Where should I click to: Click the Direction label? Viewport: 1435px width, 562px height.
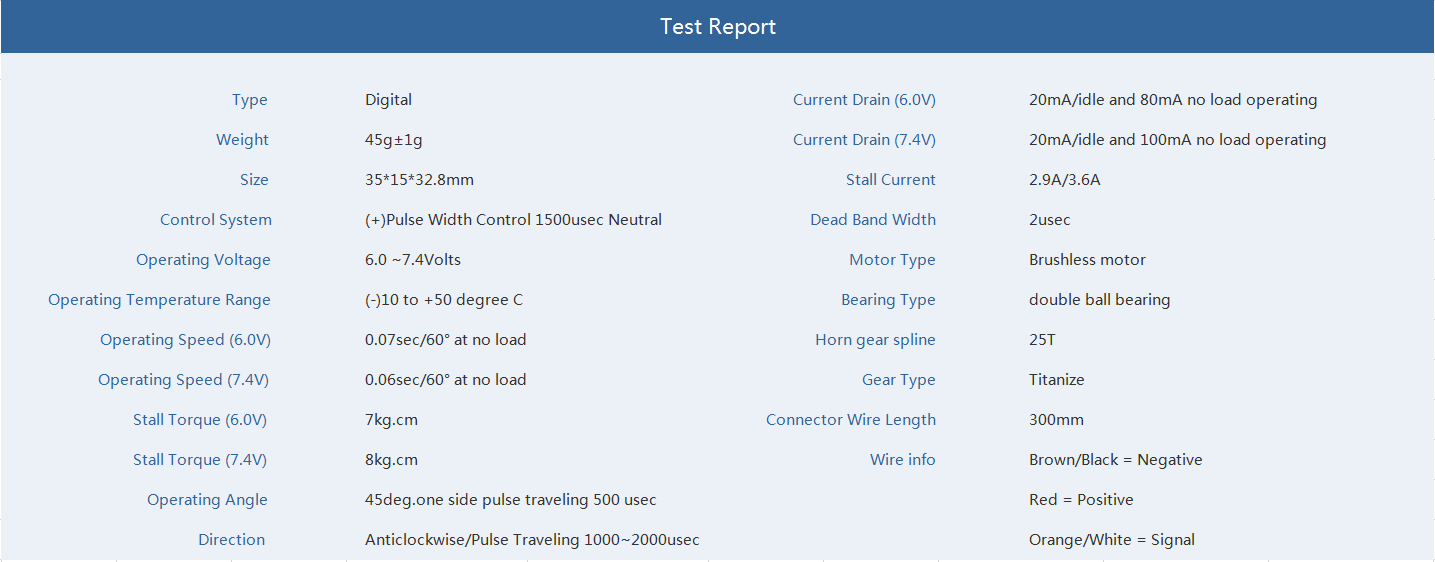pyautogui.click(x=232, y=540)
